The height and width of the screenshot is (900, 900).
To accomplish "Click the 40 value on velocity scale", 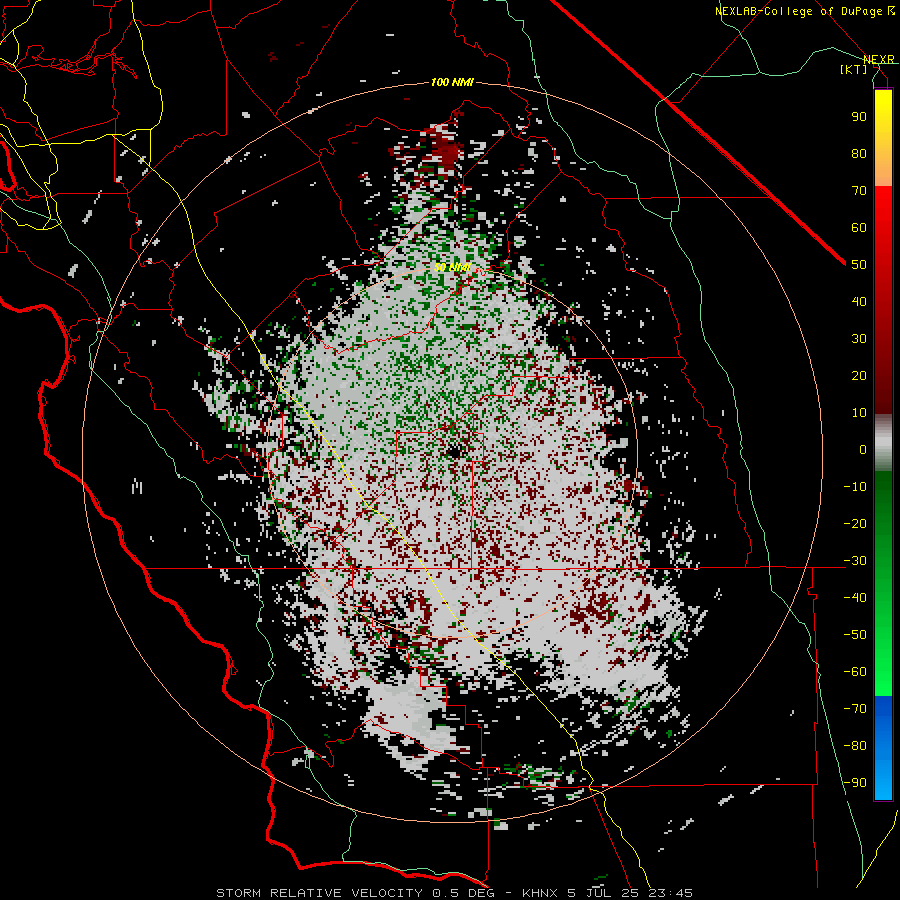I will tap(859, 301).
